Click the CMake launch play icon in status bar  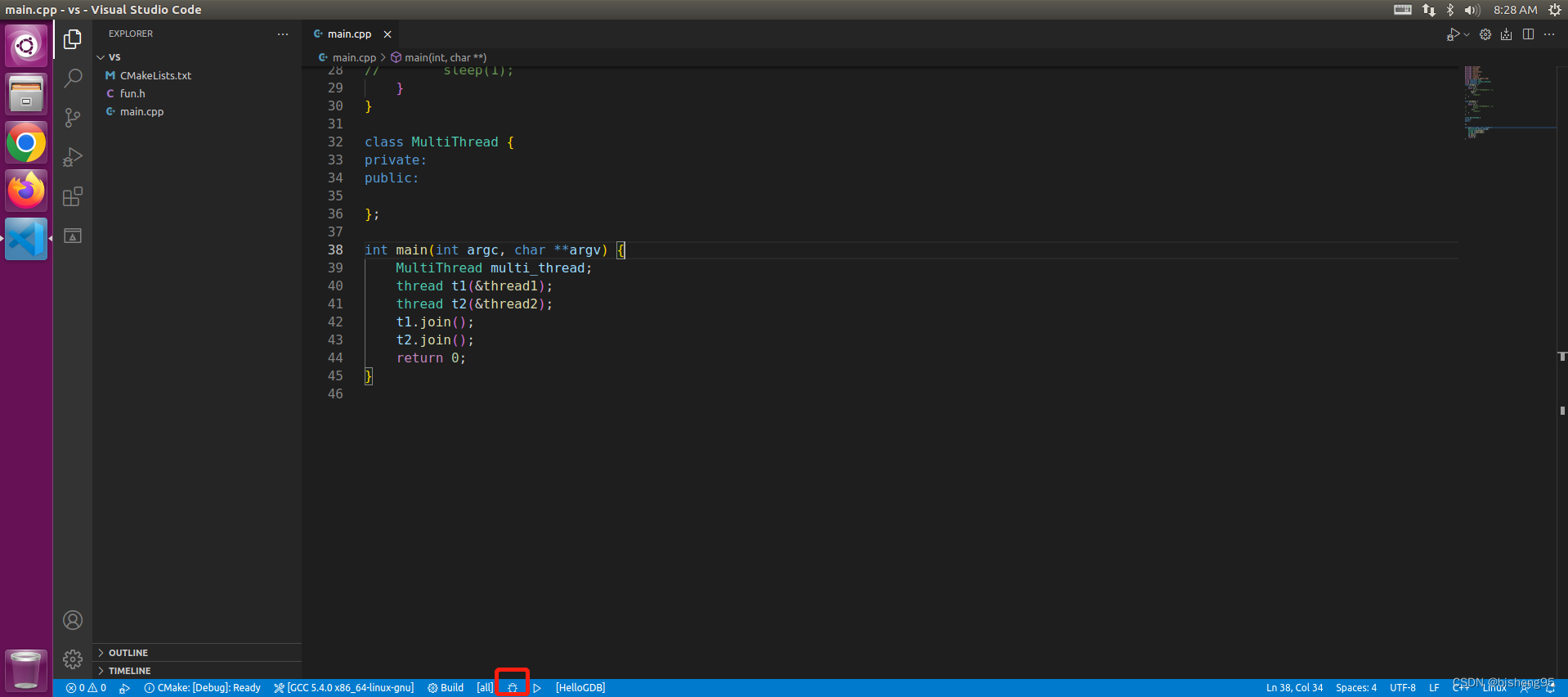[537, 688]
